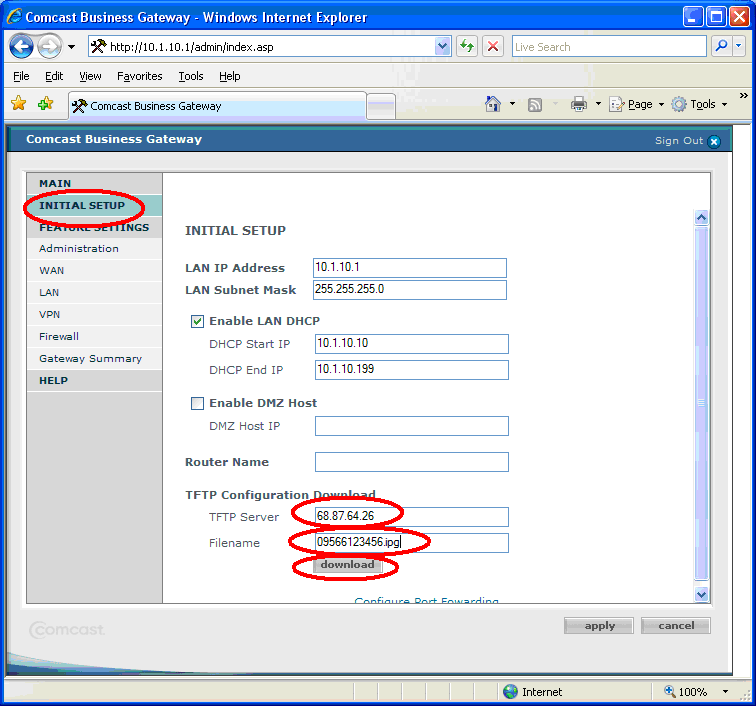Show more command bar items chevron

coord(743,95)
